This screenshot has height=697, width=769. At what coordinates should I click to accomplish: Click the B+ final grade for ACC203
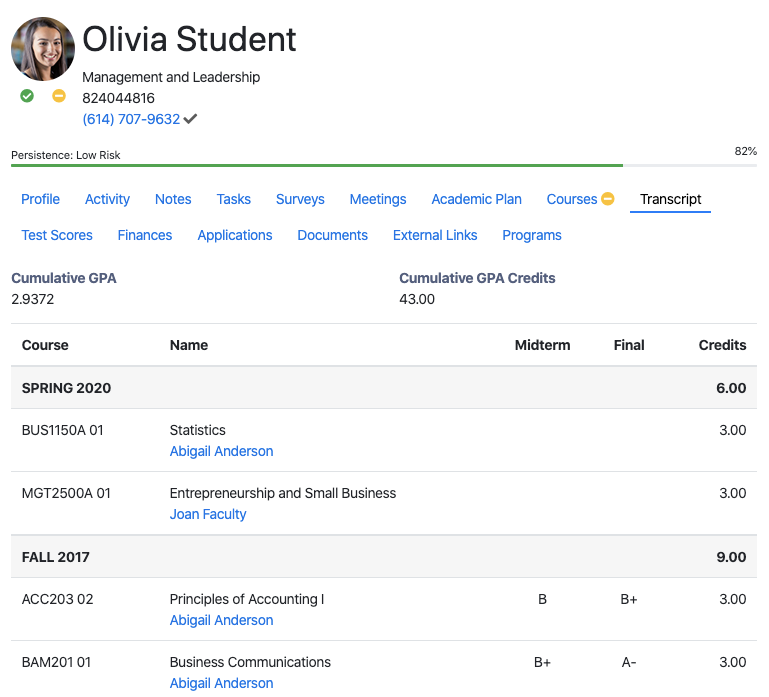click(629, 599)
